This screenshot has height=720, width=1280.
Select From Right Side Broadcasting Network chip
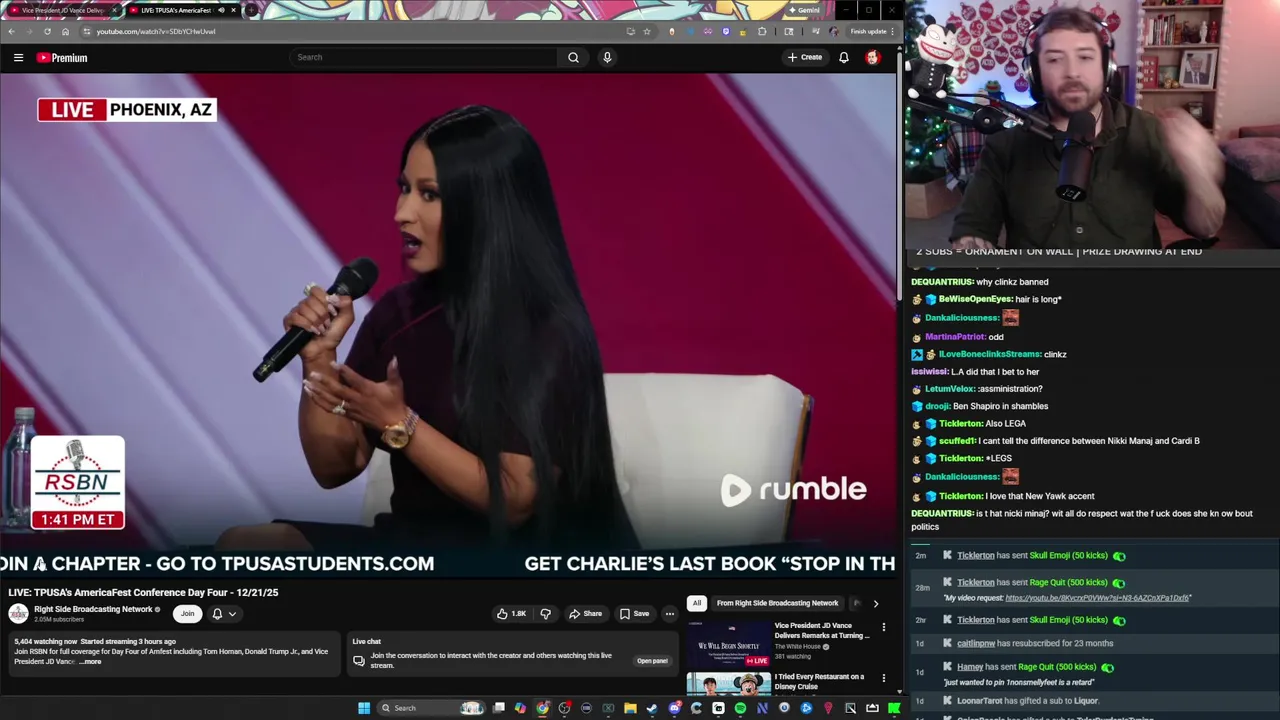pyautogui.click(x=777, y=603)
